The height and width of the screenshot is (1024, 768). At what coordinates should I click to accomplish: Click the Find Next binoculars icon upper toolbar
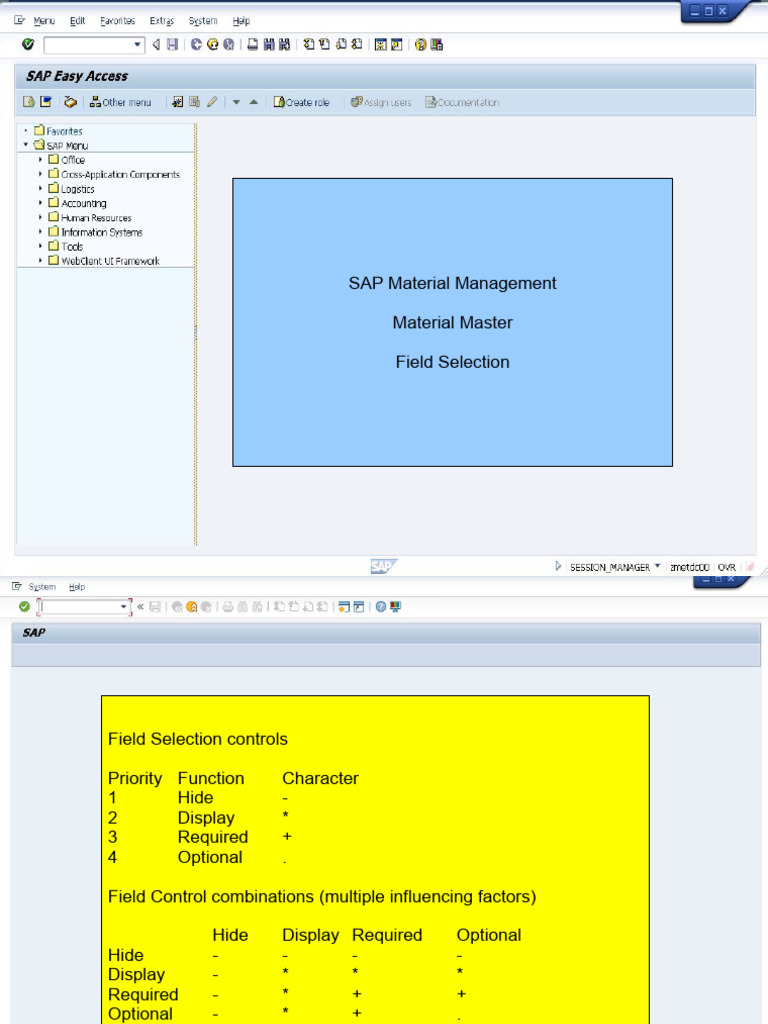(285, 44)
